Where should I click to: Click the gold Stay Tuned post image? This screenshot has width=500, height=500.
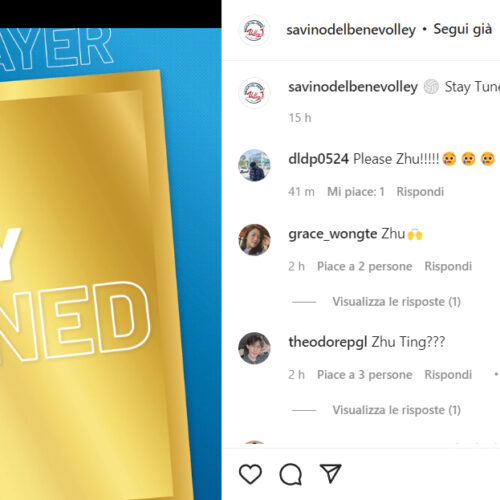pyautogui.click(x=111, y=264)
